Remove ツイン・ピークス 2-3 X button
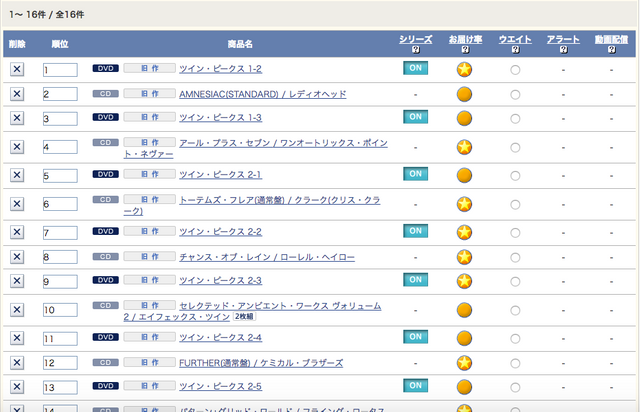640x412 pixels. (x=17, y=281)
